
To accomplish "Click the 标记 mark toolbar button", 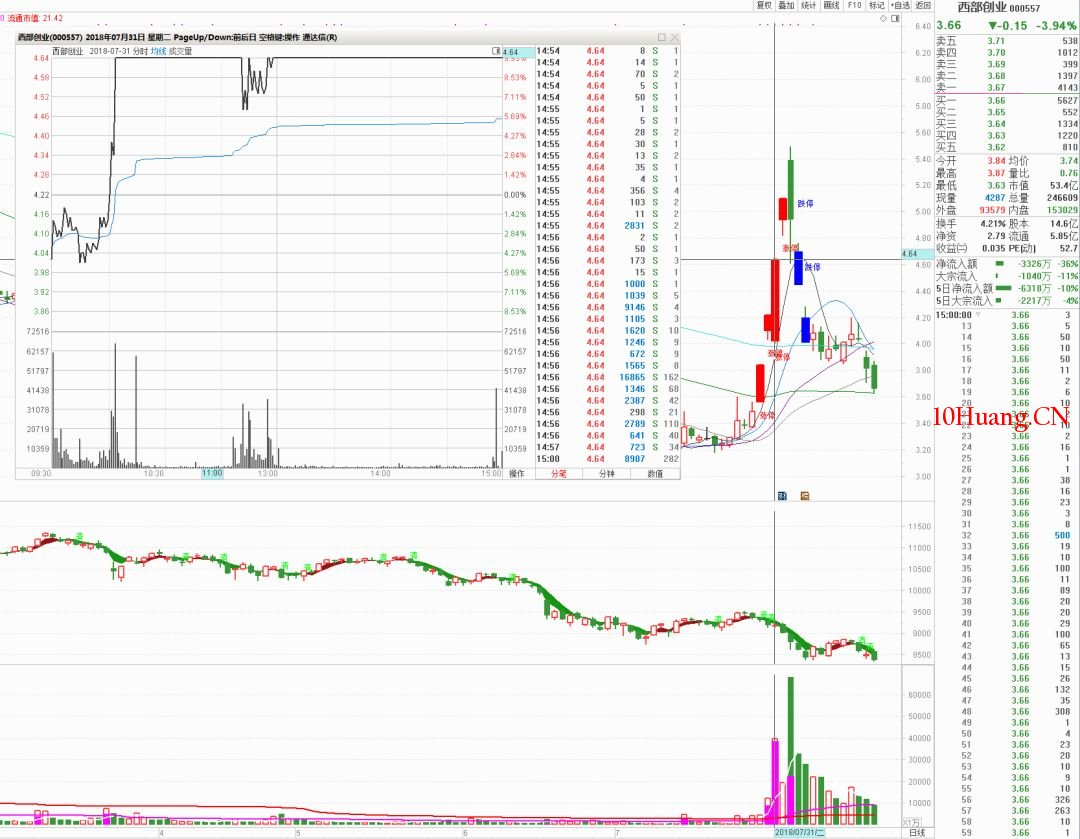I will click(x=876, y=6).
